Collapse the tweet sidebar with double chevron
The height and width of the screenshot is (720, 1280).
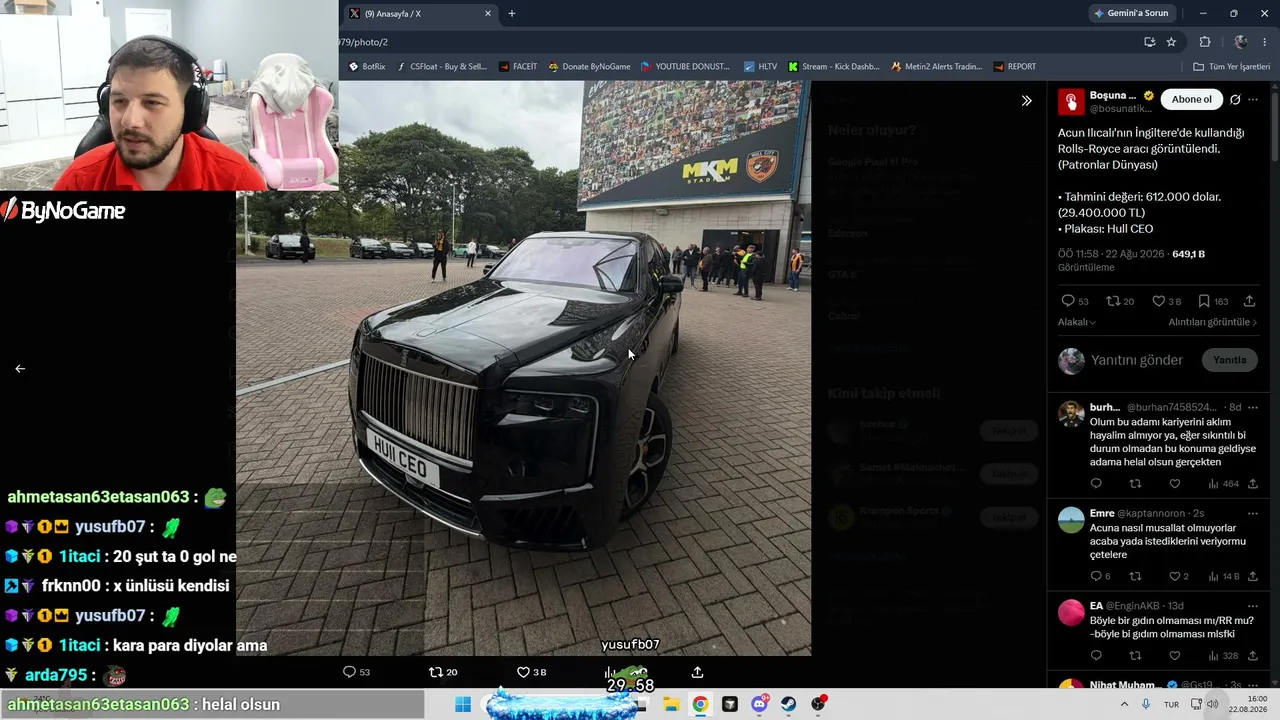tap(1026, 101)
